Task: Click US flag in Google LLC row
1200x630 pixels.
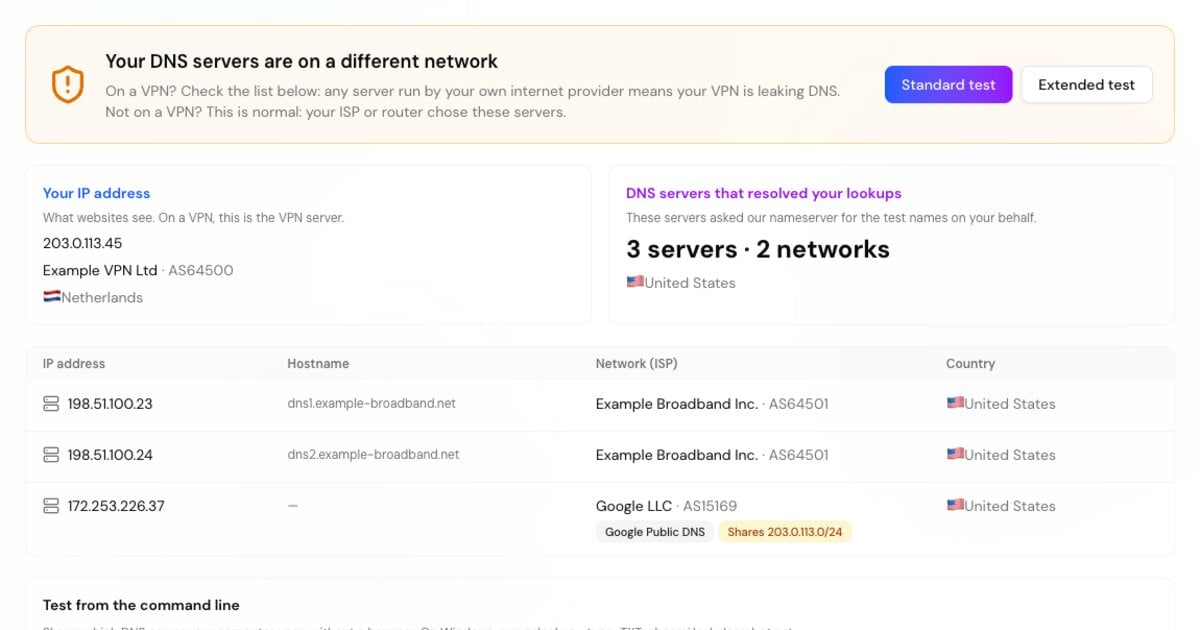Action: (x=955, y=505)
